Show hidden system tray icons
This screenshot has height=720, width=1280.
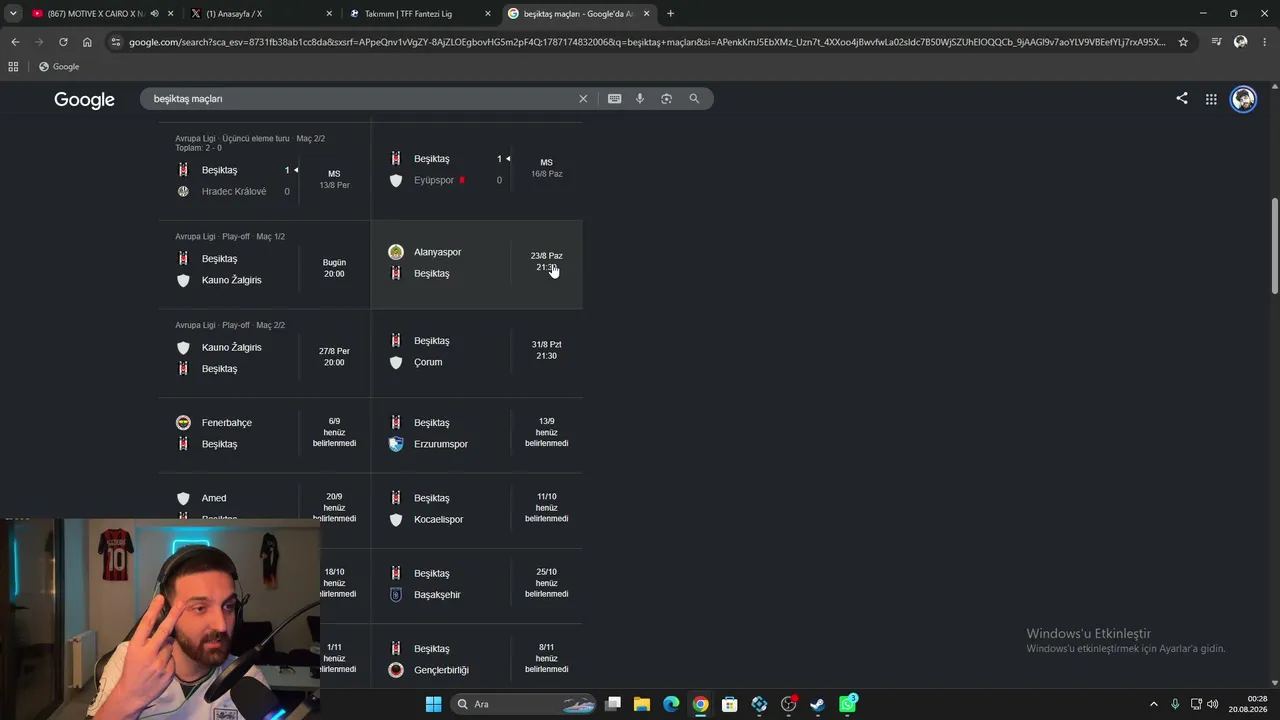[x=1153, y=704]
